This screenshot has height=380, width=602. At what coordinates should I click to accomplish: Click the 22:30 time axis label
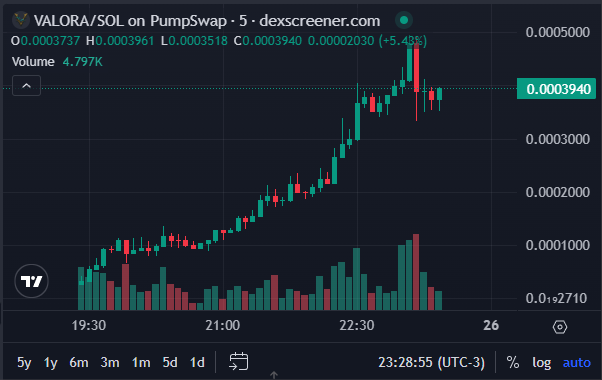pos(357,325)
